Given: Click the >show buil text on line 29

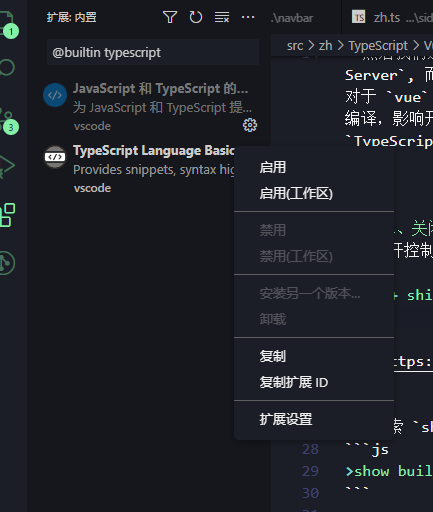Looking at the screenshot, I should point(389,471).
